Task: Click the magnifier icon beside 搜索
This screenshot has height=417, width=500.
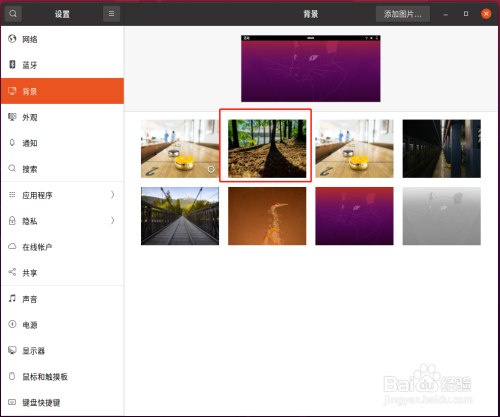Action: 12,168
